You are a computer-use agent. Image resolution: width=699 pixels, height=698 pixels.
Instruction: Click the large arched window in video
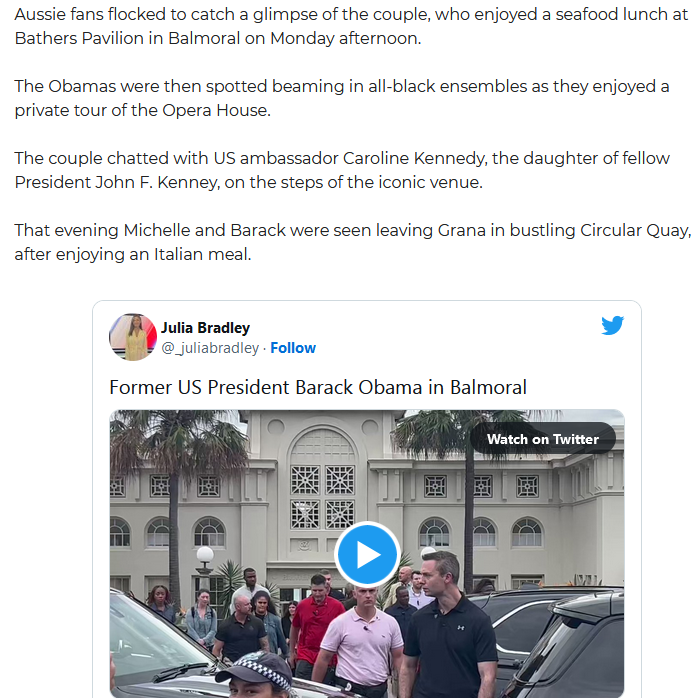323,479
